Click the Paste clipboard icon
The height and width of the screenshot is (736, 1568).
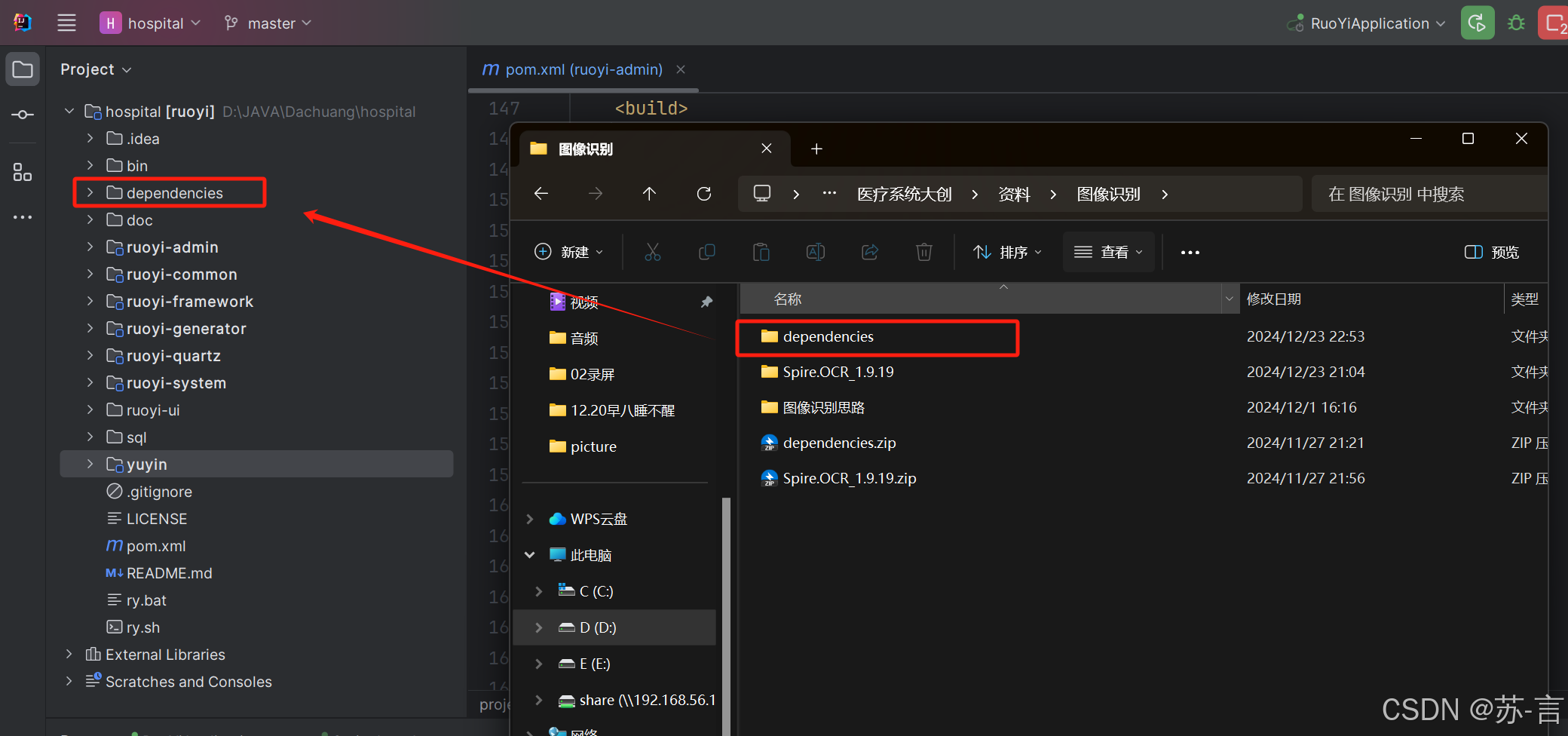pyautogui.click(x=761, y=252)
